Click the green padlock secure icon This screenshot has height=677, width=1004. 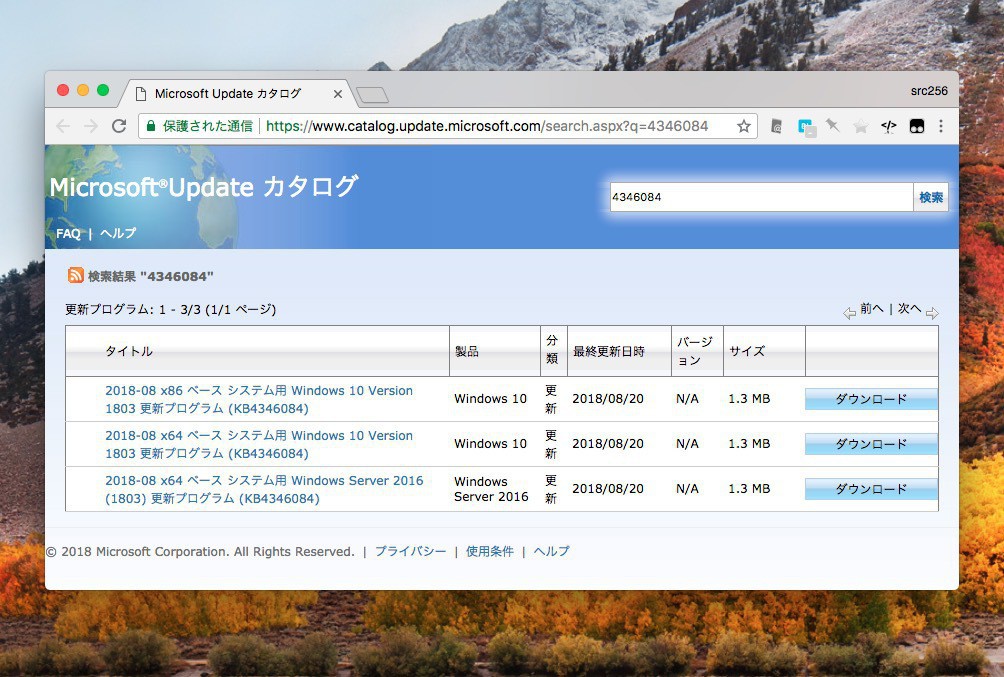(x=150, y=126)
